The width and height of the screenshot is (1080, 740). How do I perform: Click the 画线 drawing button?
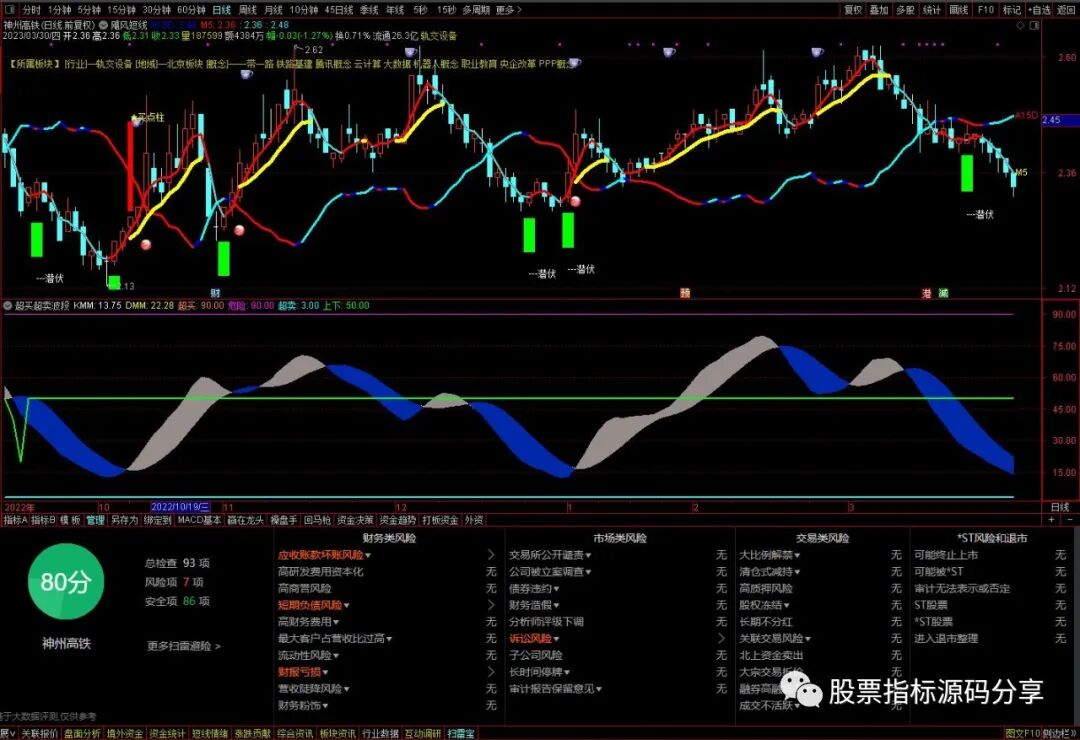point(959,10)
